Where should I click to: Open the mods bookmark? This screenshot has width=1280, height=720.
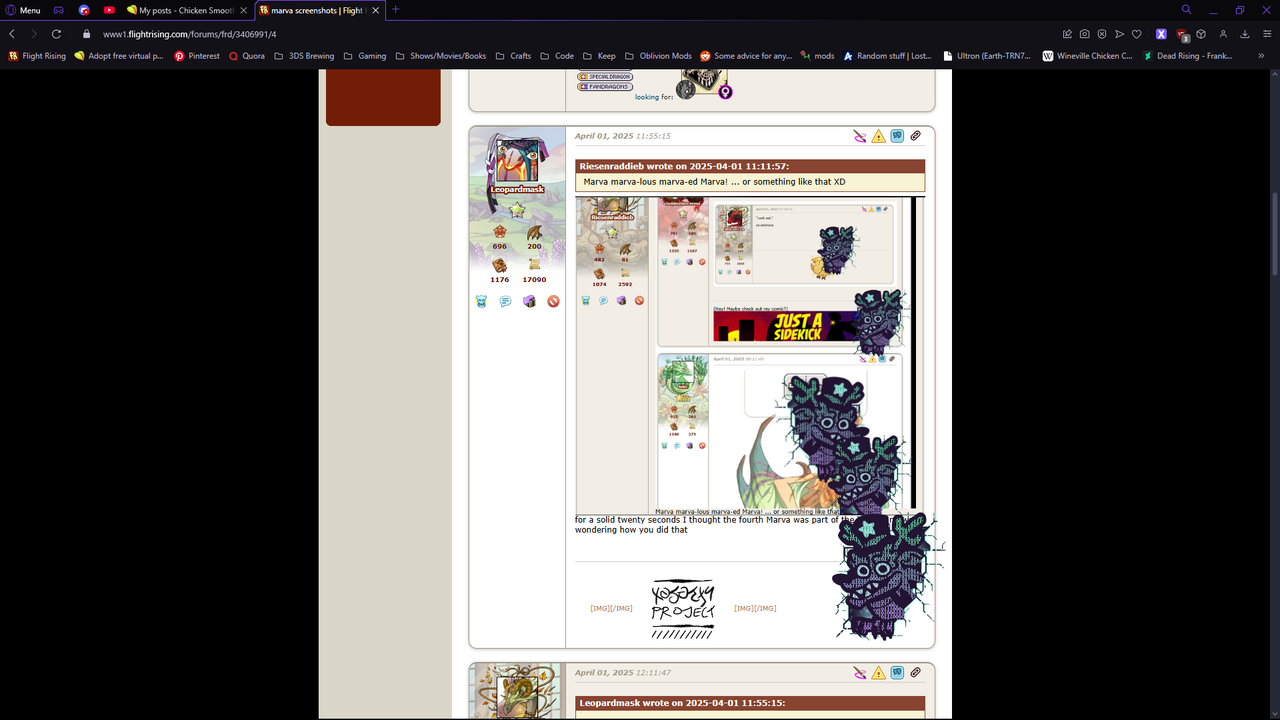coord(817,56)
